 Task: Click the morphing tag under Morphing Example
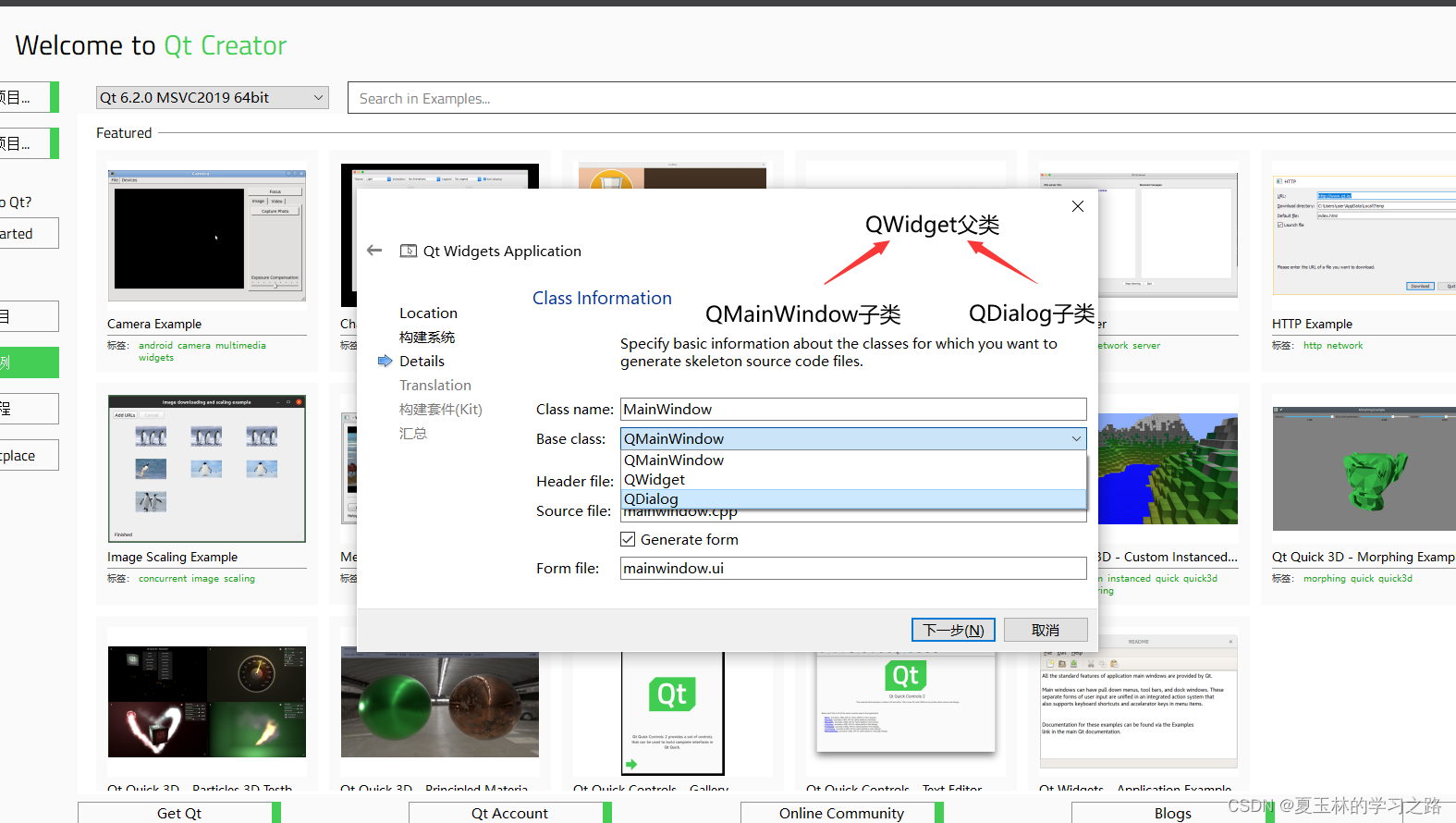(x=1325, y=578)
